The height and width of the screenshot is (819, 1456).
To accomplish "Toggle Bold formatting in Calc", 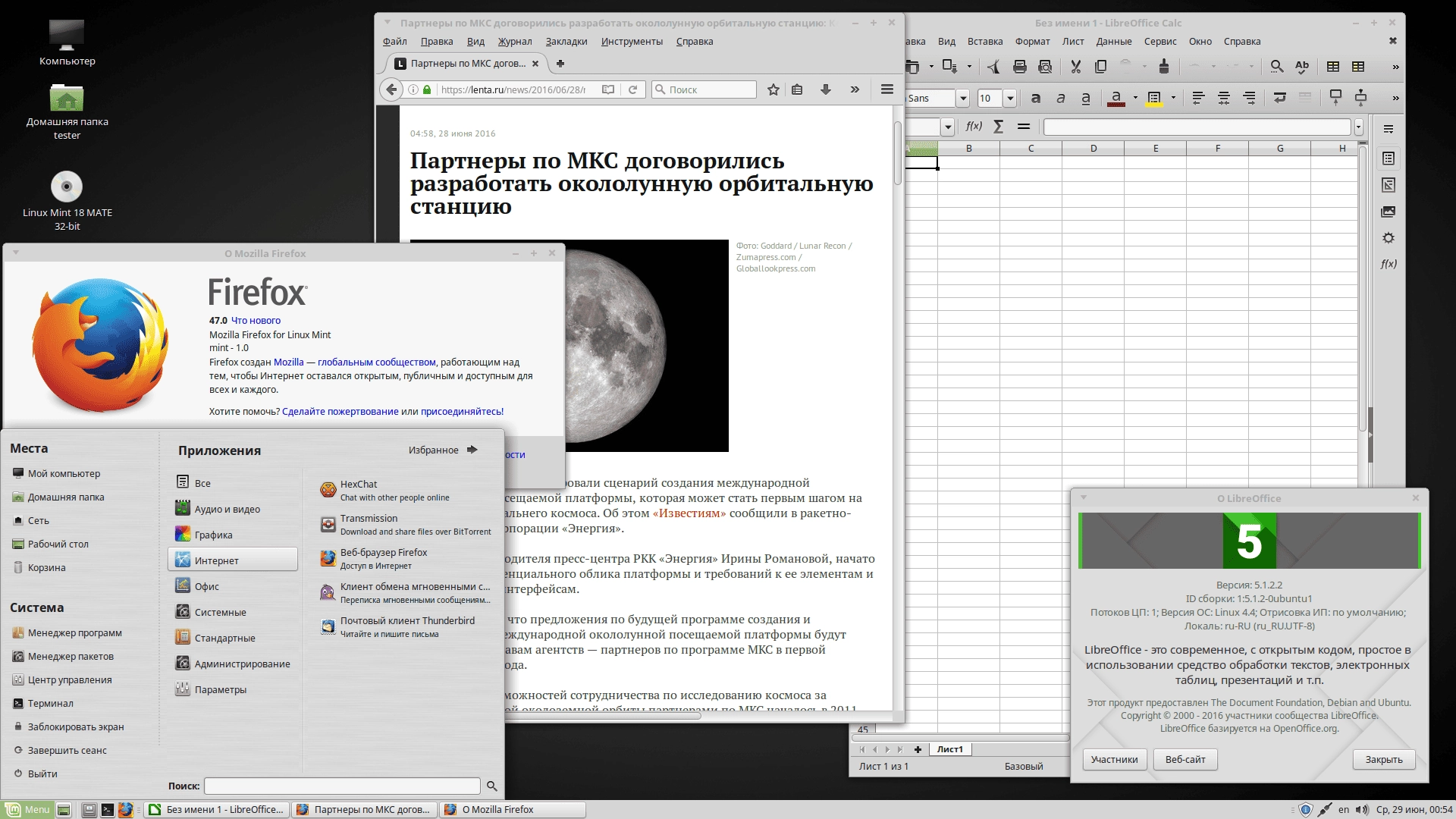I will pyautogui.click(x=1036, y=98).
